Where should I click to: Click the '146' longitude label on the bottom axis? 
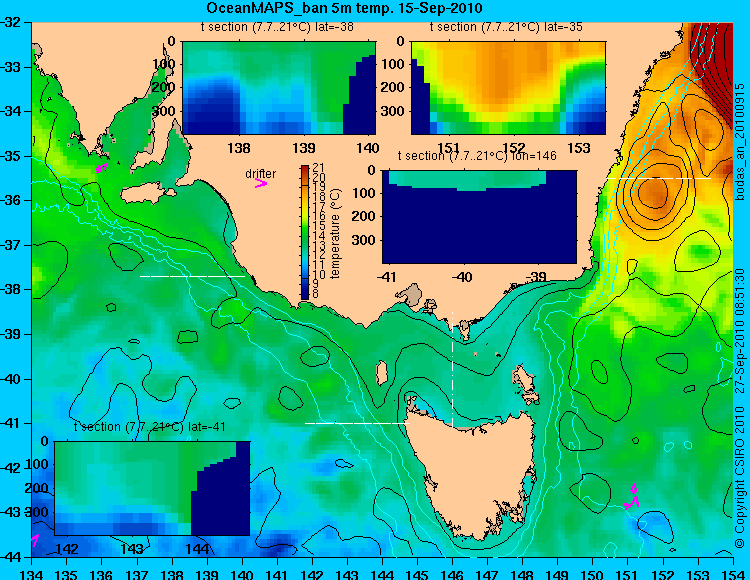pyautogui.click(x=452, y=574)
